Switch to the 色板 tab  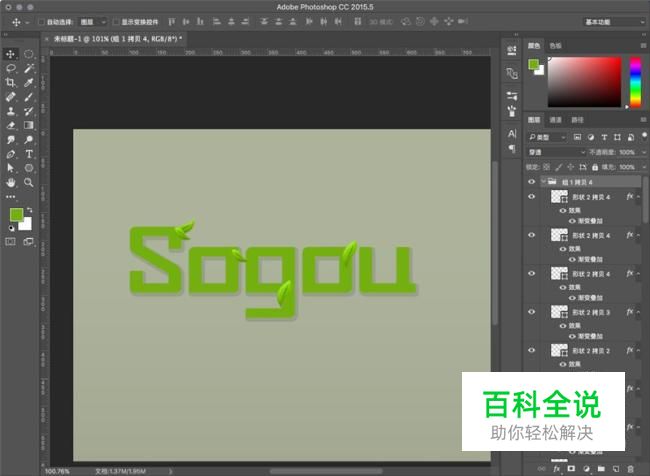click(556, 45)
